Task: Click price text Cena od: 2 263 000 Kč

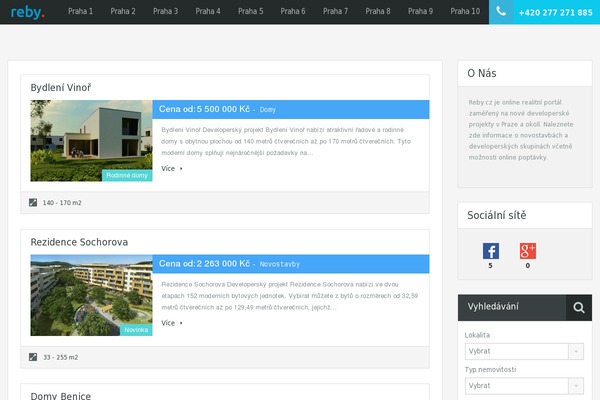Action: pos(204,264)
